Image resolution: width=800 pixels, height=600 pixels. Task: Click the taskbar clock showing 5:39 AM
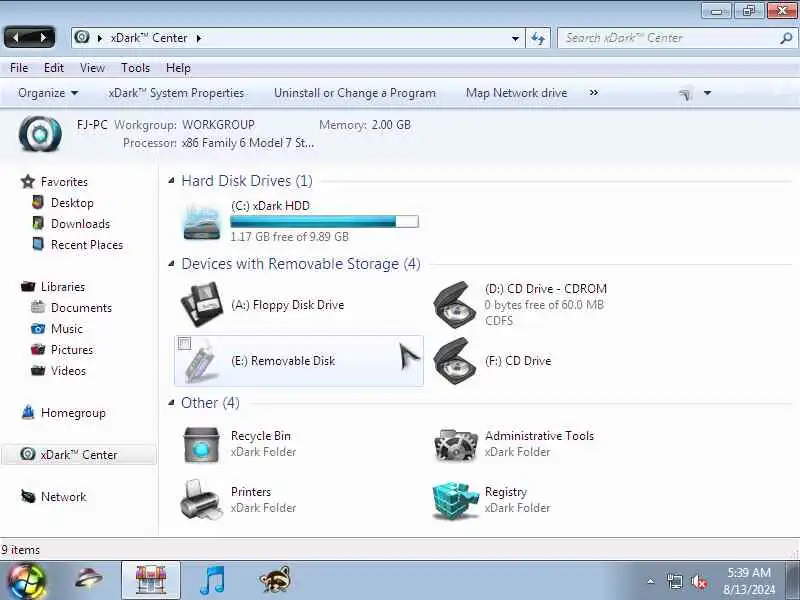click(748, 581)
